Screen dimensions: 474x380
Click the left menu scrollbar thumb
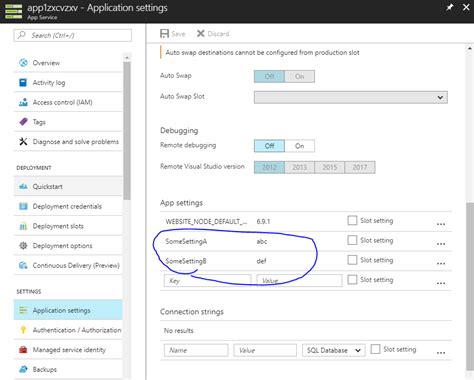point(127,130)
